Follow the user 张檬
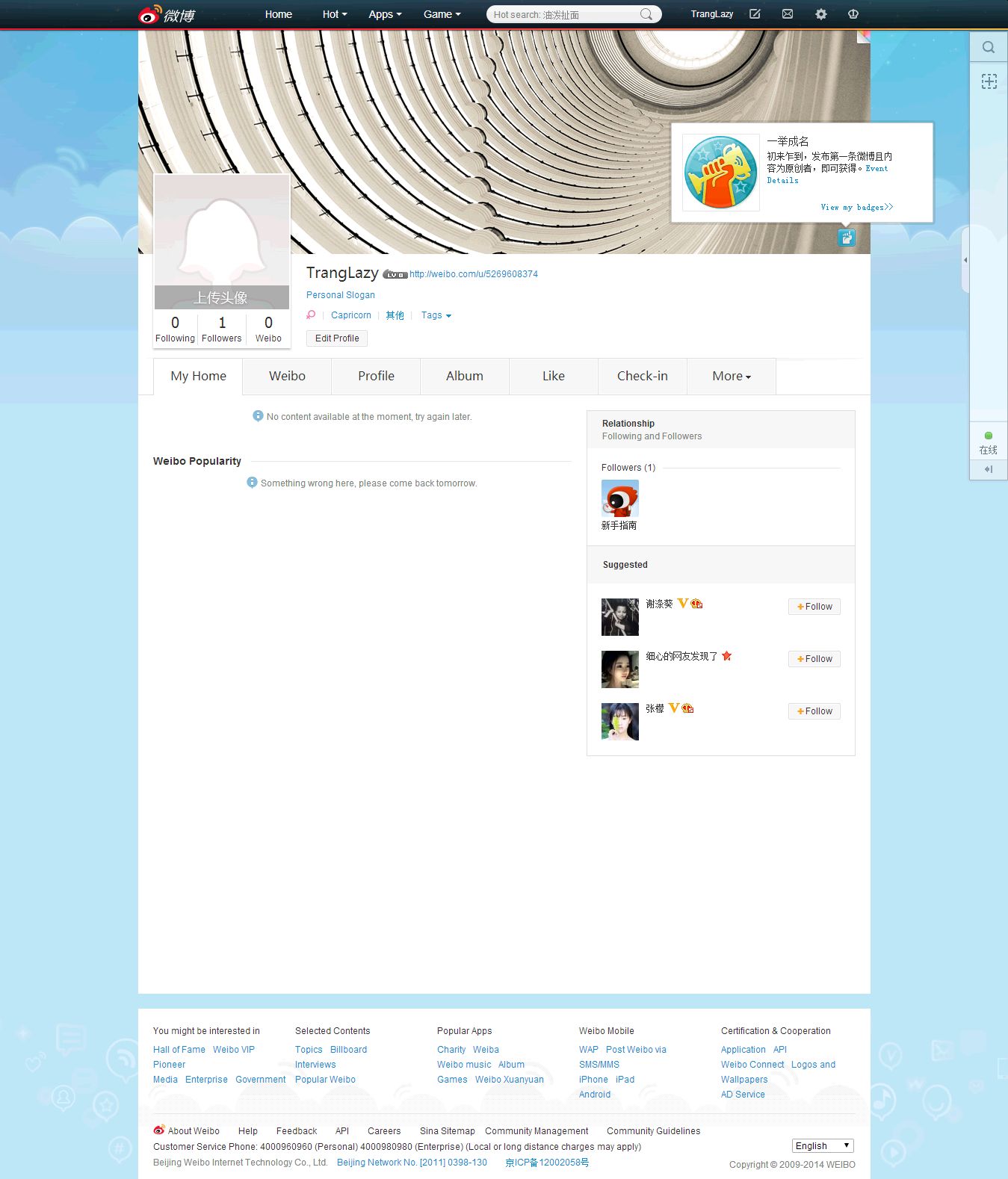 point(814,711)
